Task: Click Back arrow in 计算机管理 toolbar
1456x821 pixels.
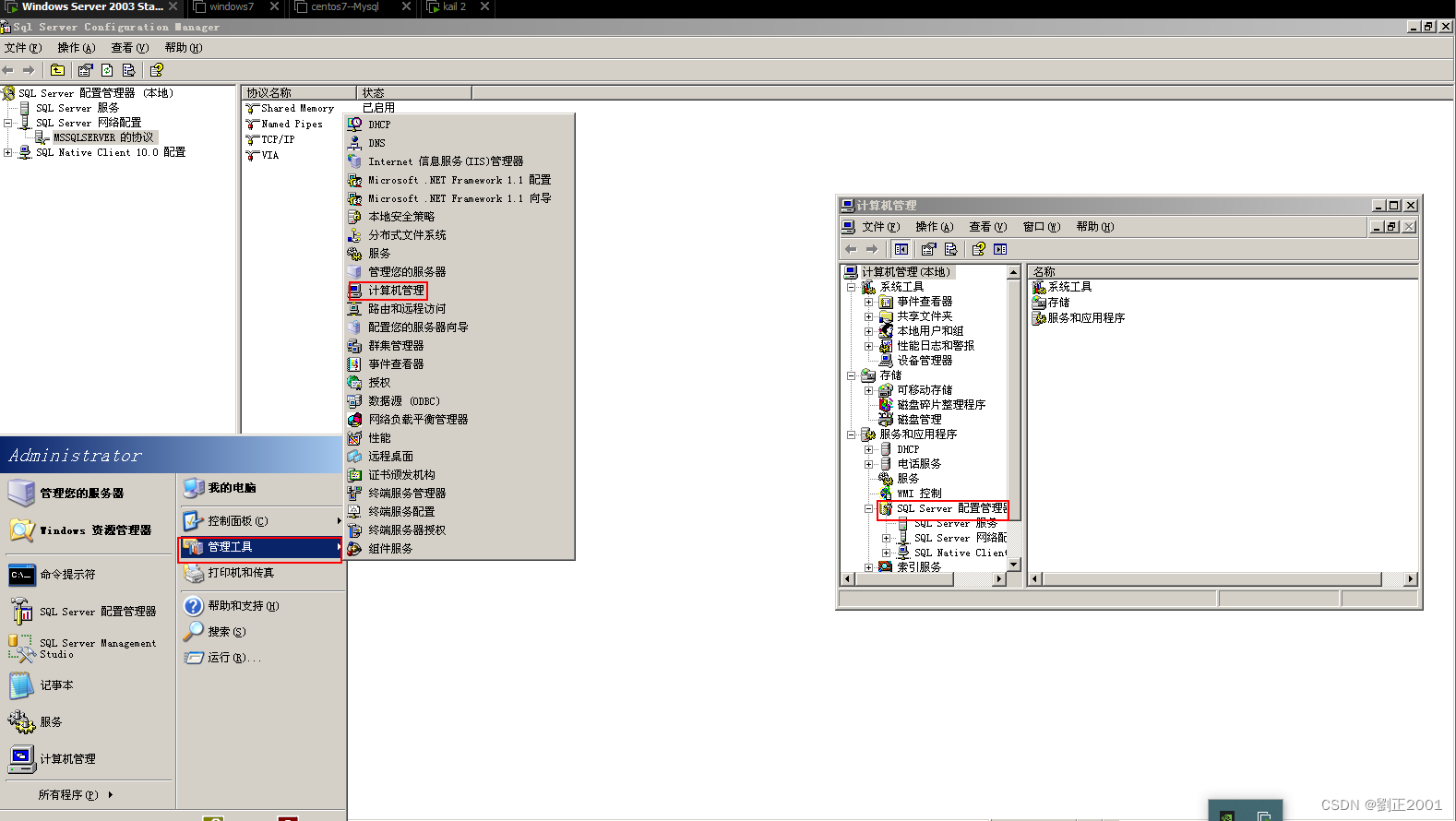Action: [x=851, y=249]
